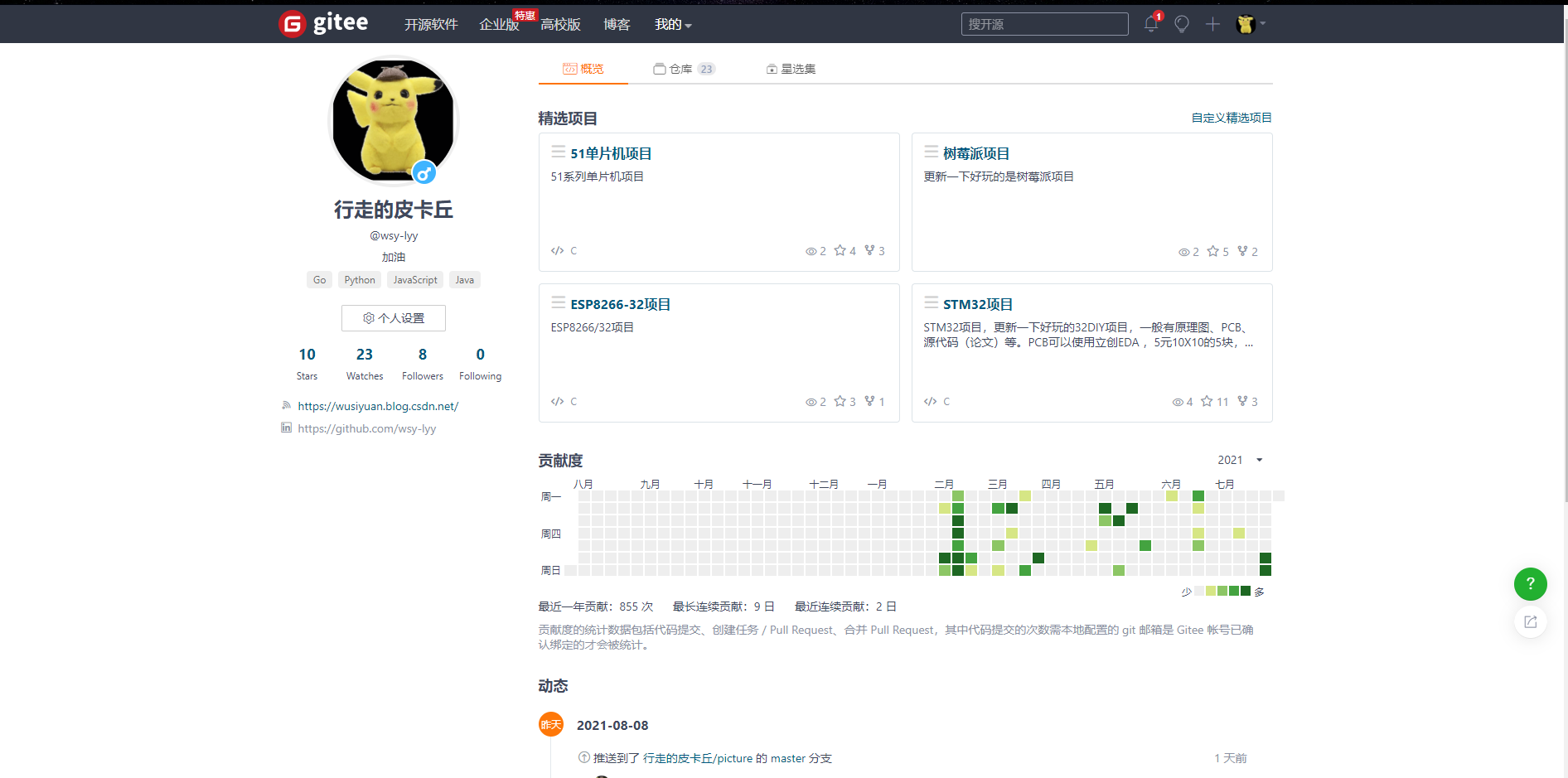This screenshot has width=1568, height=778.
Task: Switch to the 星选集 tab
Action: [791, 69]
